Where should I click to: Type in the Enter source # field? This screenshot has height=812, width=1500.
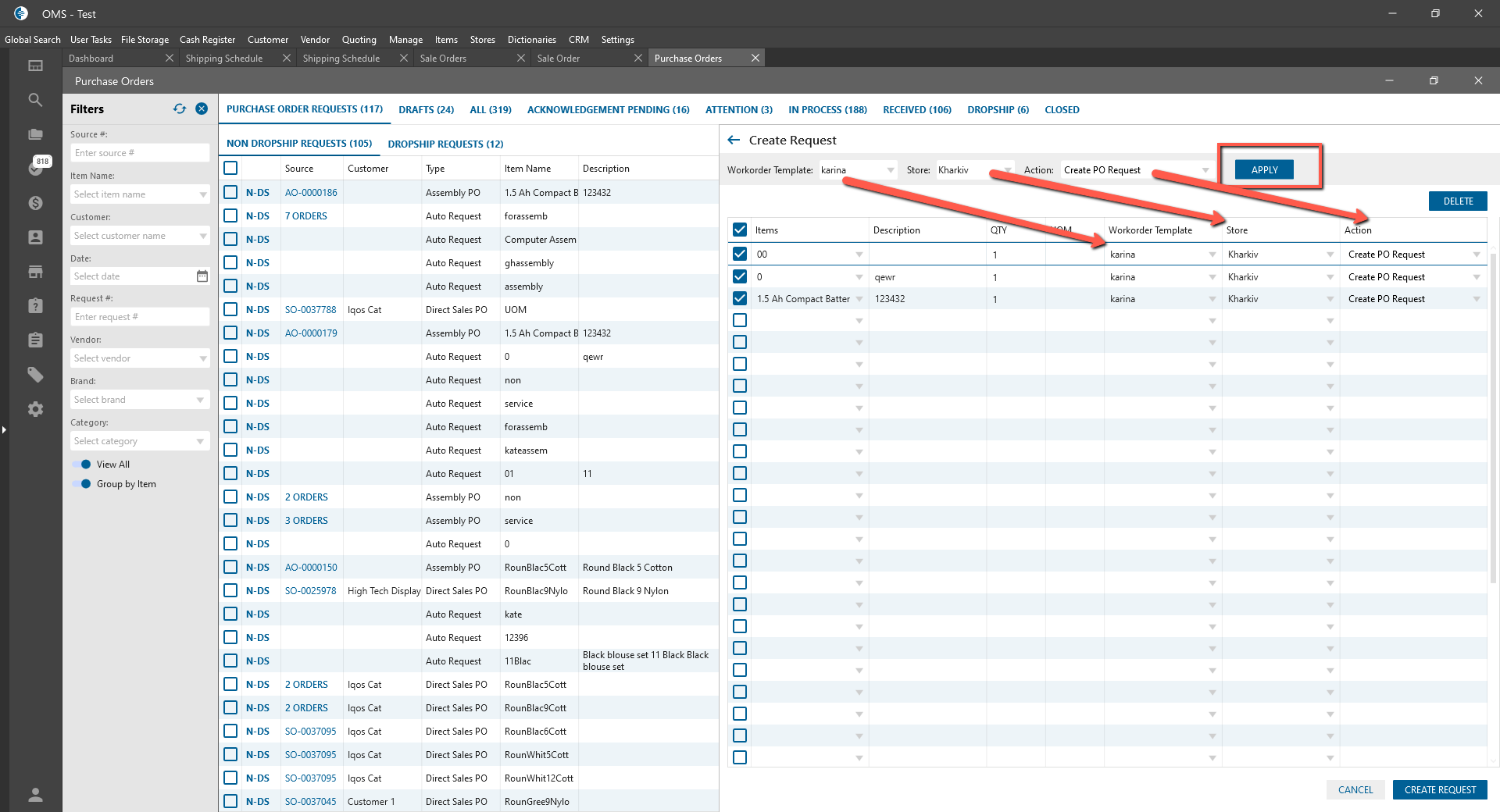click(x=139, y=153)
